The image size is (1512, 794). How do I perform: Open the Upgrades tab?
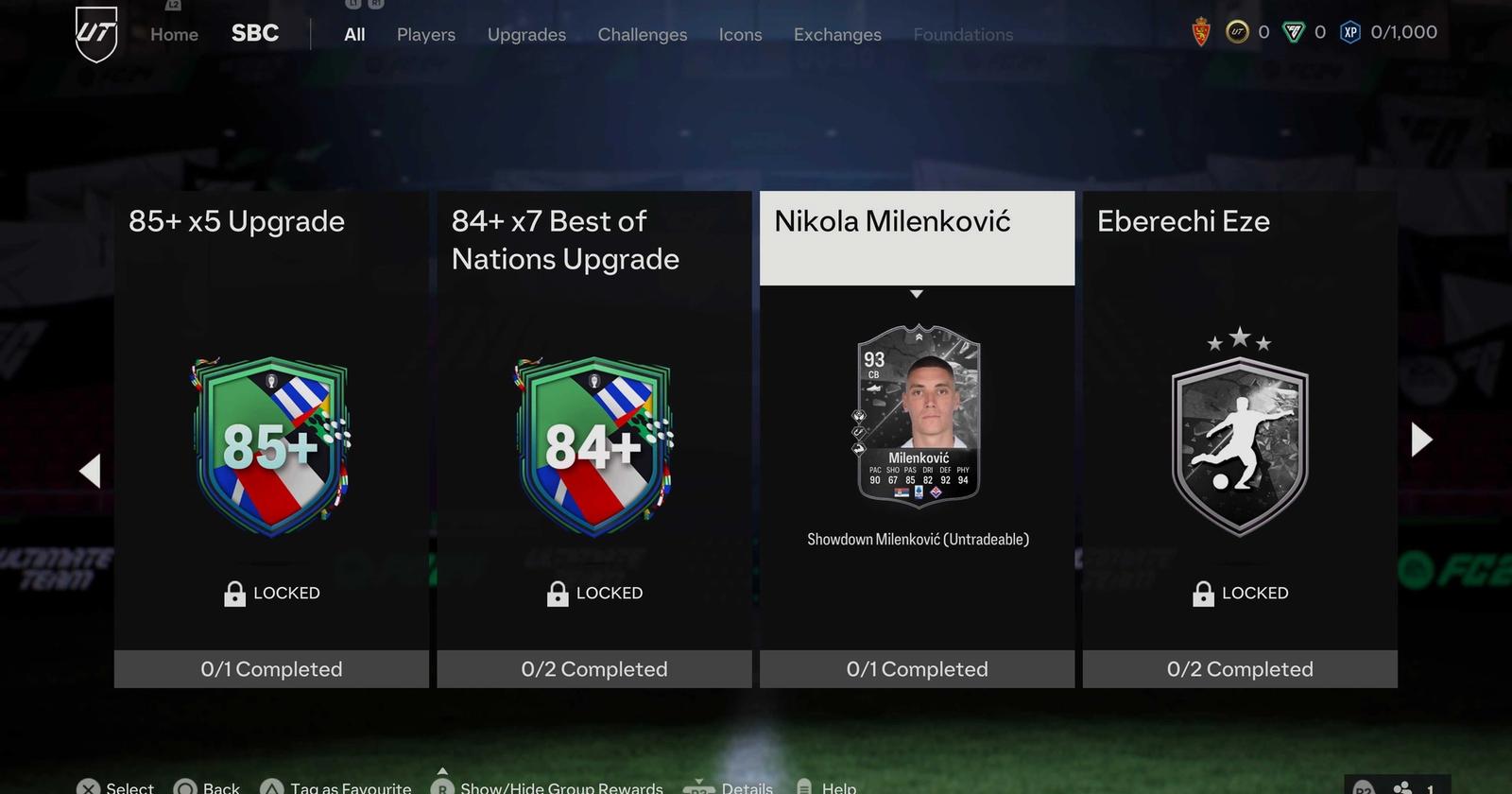click(526, 34)
